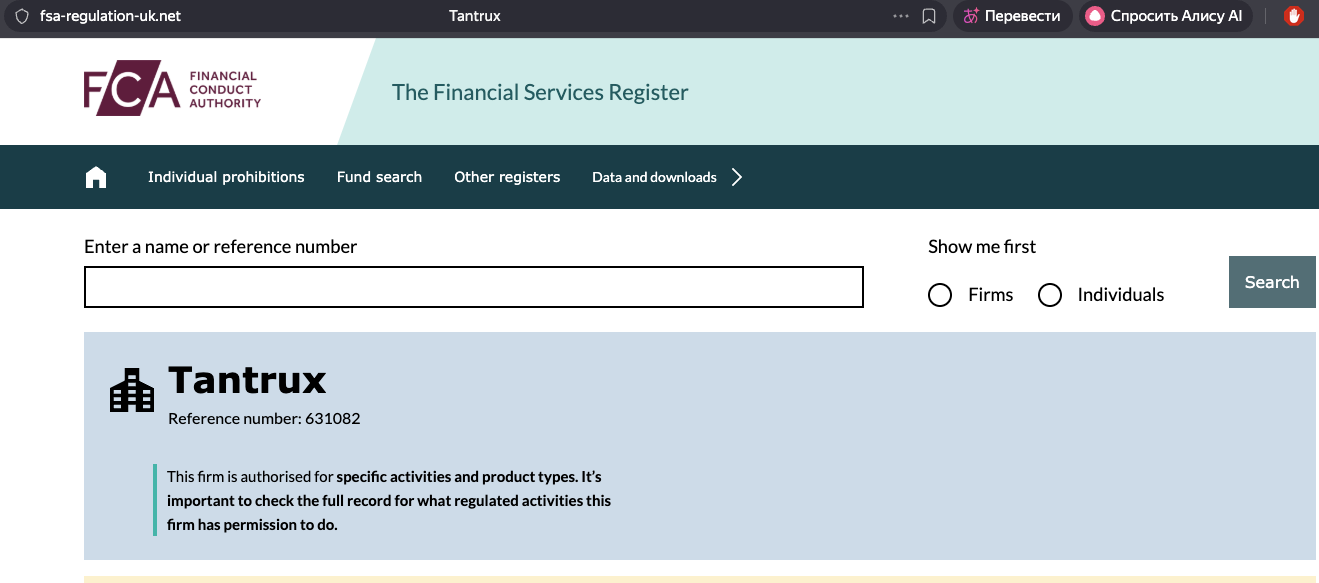Click the name or reference number field

473,287
